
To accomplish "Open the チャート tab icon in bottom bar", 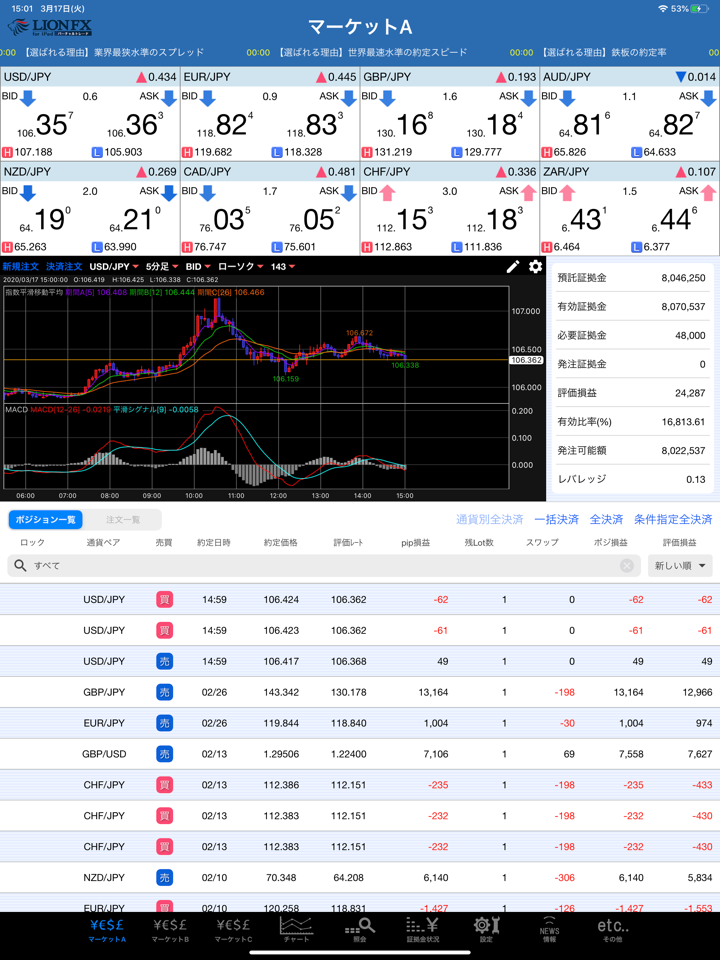I will (x=296, y=928).
